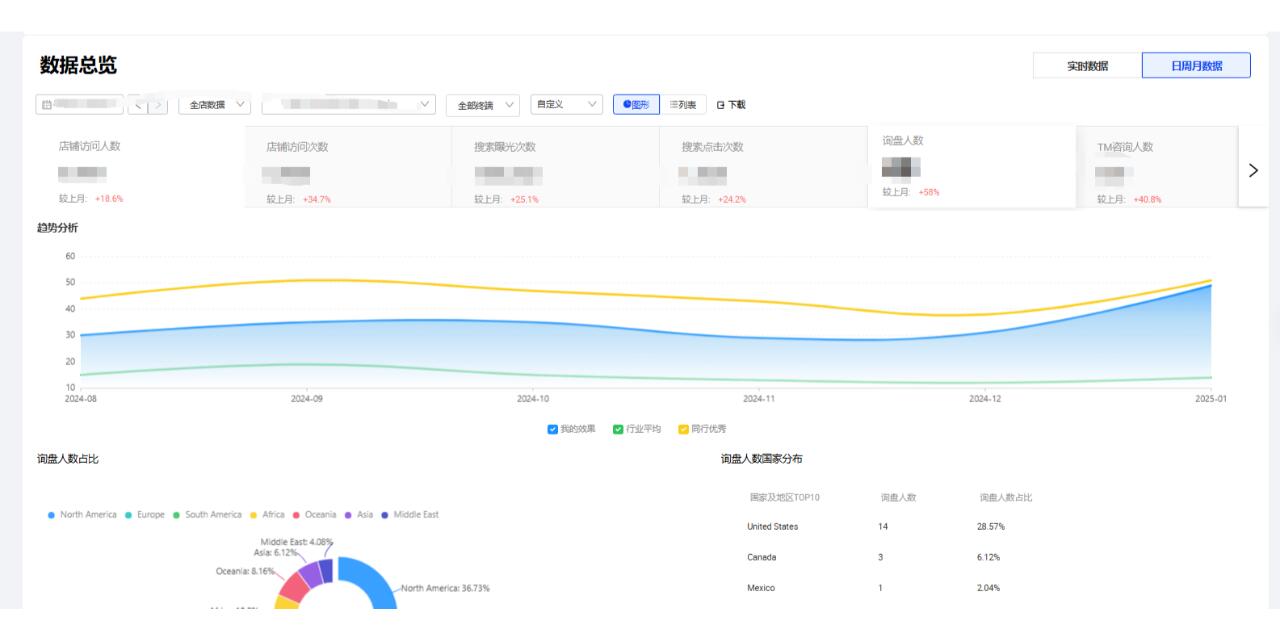Click the 2024-10 x-axis label

[533, 398]
